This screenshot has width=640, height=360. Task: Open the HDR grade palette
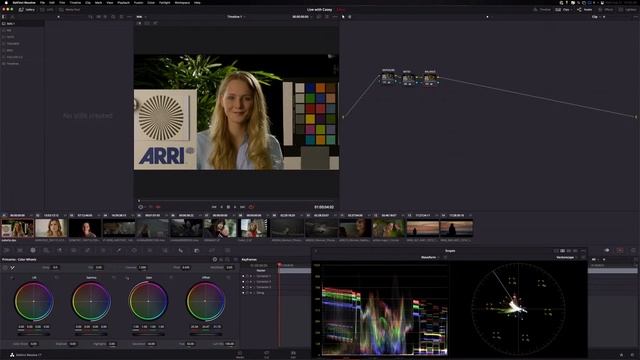(46, 250)
